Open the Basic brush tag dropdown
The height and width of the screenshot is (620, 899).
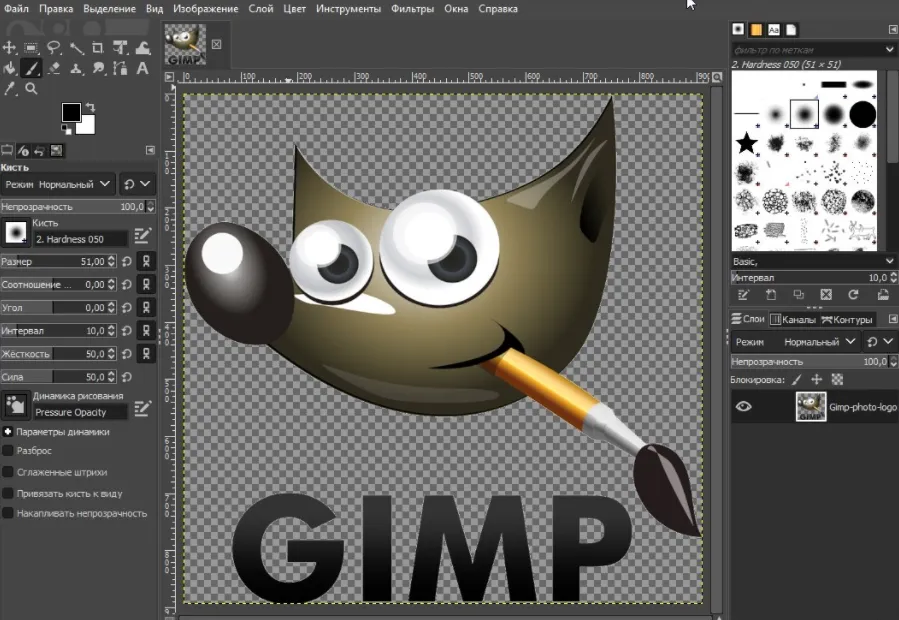[813, 262]
